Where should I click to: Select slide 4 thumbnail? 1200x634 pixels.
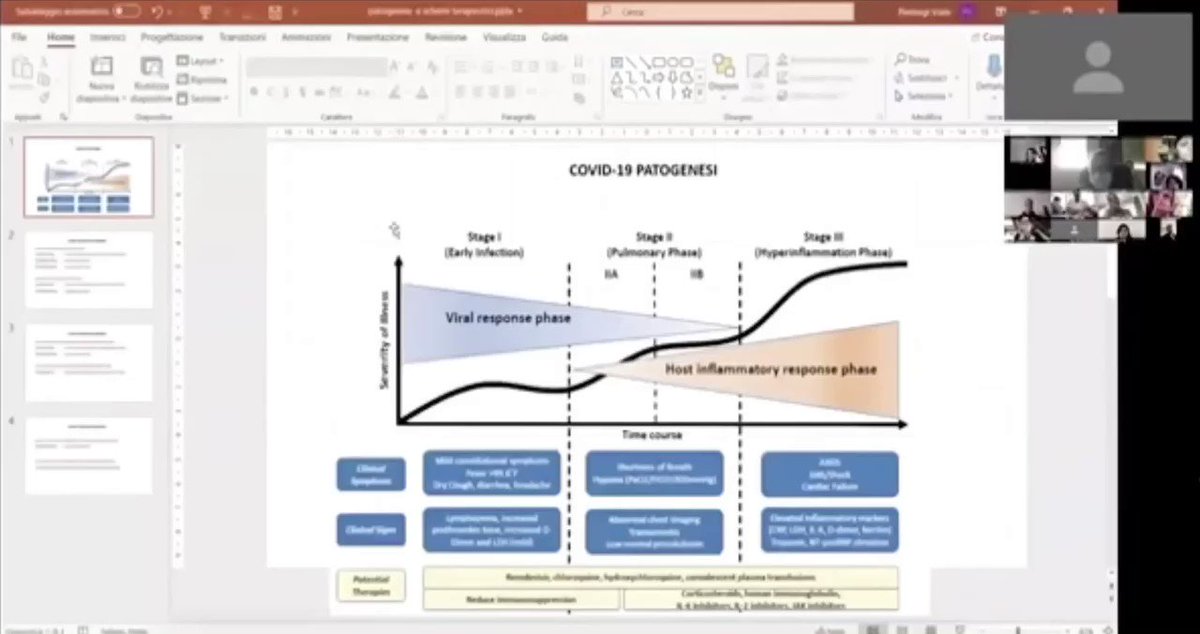tap(89, 455)
